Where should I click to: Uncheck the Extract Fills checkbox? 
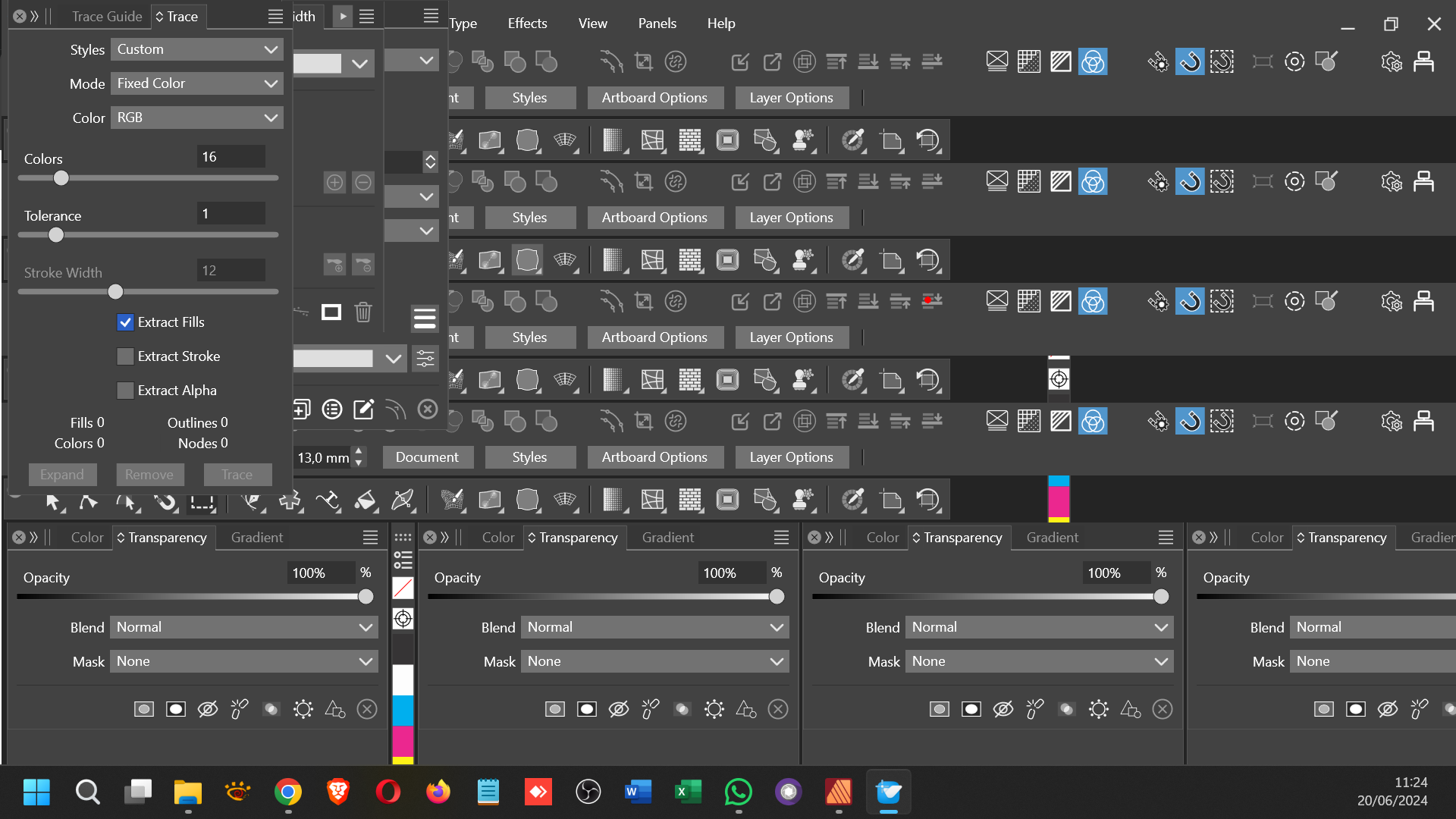126,322
